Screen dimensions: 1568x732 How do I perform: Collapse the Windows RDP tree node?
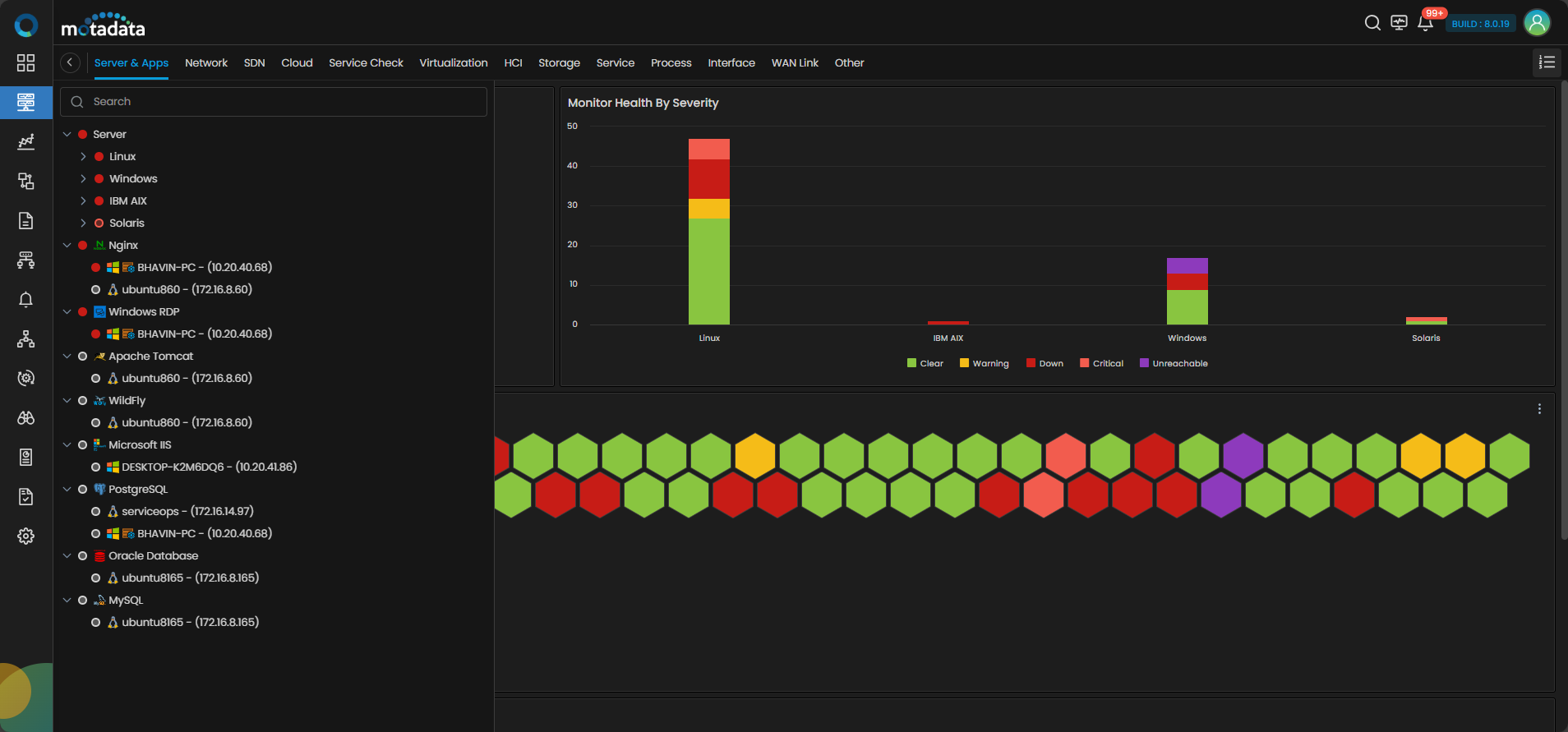click(x=67, y=311)
